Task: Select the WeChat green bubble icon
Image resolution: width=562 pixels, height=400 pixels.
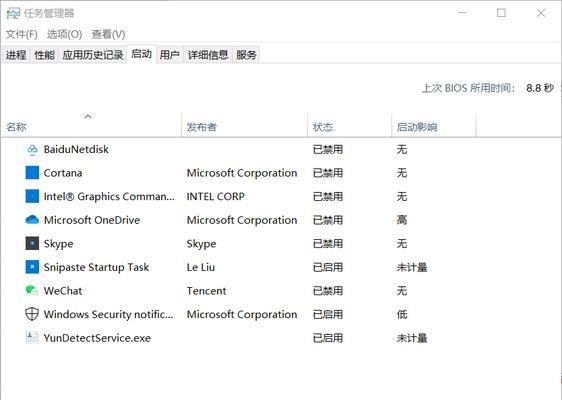Action: click(32, 290)
